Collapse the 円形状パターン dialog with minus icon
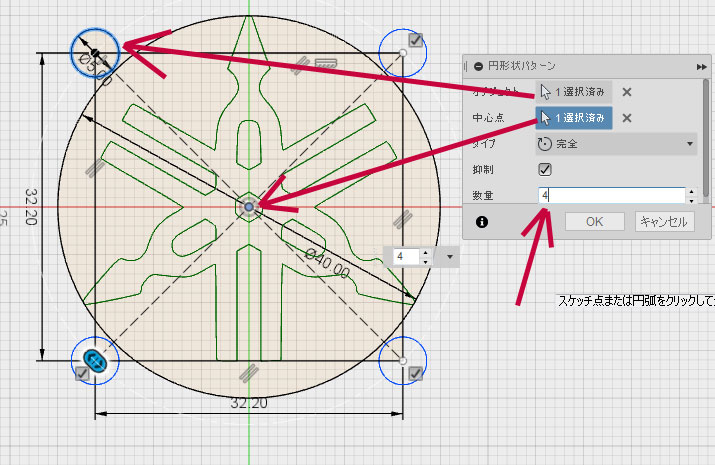 (x=478, y=66)
